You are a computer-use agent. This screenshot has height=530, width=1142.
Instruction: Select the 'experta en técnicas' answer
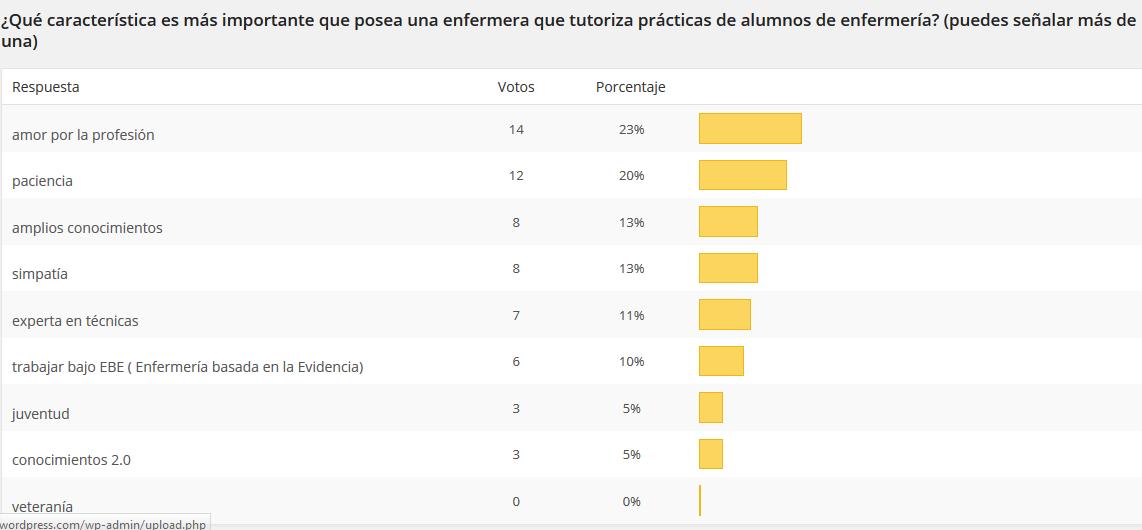(x=75, y=321)
